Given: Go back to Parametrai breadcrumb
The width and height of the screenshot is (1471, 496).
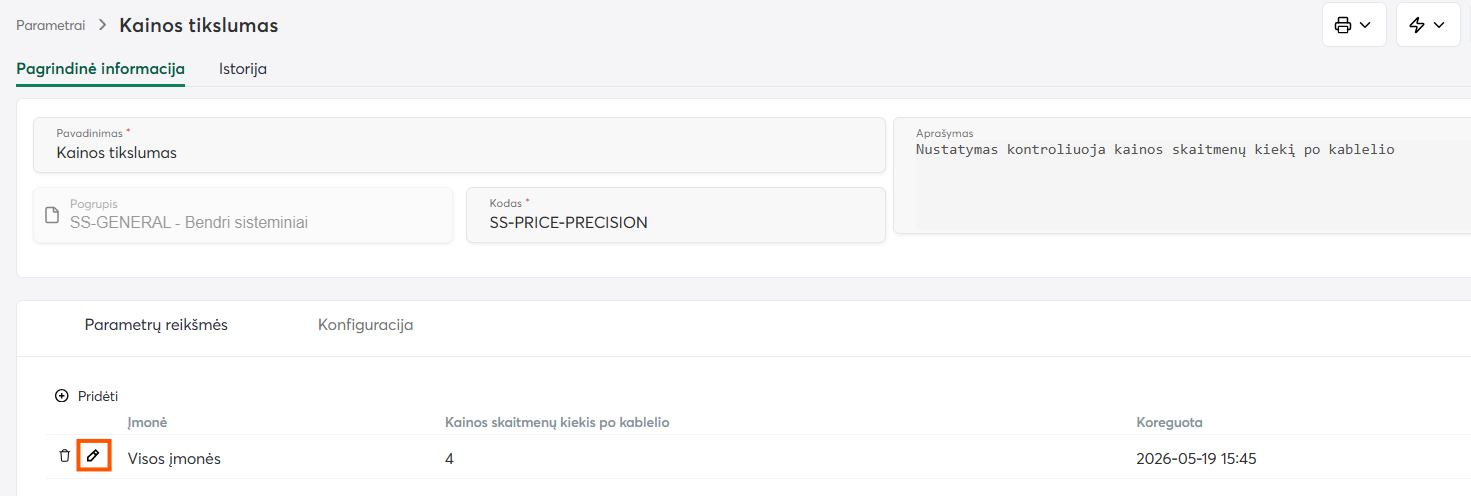Looking at the screenshot, I should pos(50,25).
